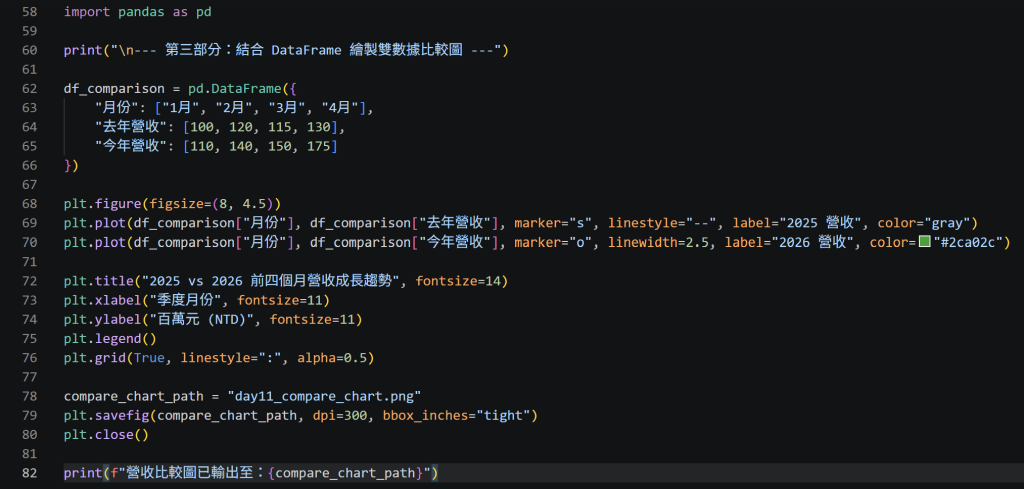Click the "今年營收" dictionary key on line 65
The height and width of the screenshot is (489, 1024).
[131, 146]
